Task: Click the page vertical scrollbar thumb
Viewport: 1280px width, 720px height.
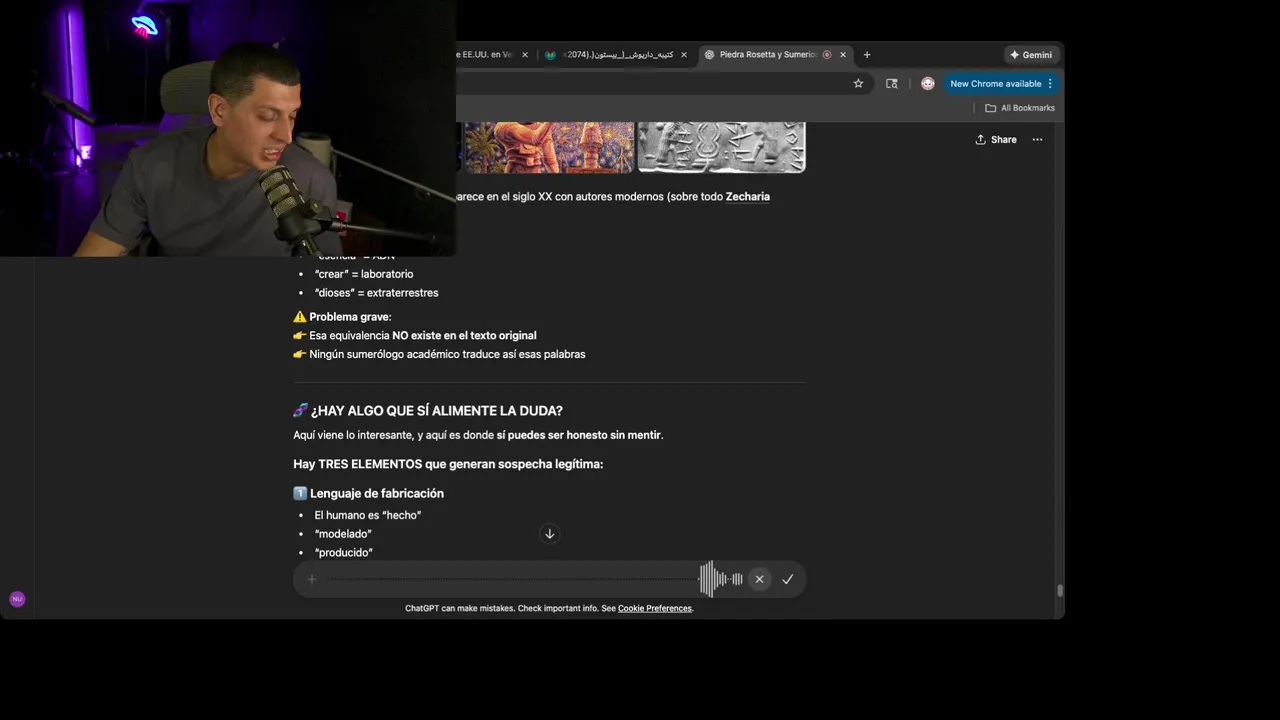Action: click(x=1060, y=590)
